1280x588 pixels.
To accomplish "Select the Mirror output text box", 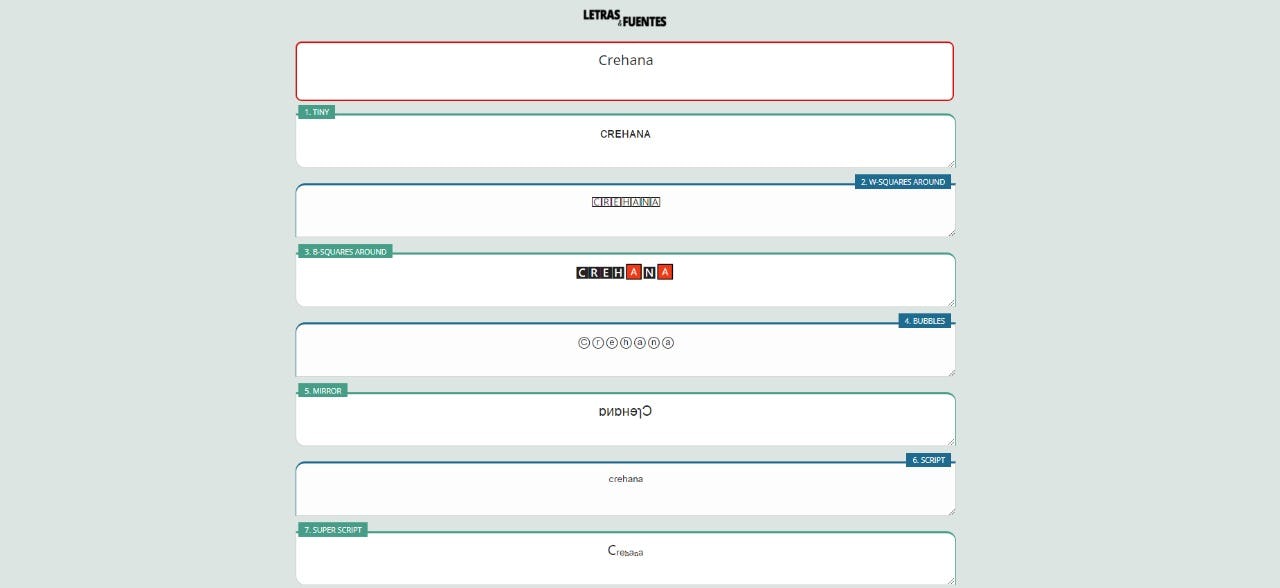I will pos(624,420).
